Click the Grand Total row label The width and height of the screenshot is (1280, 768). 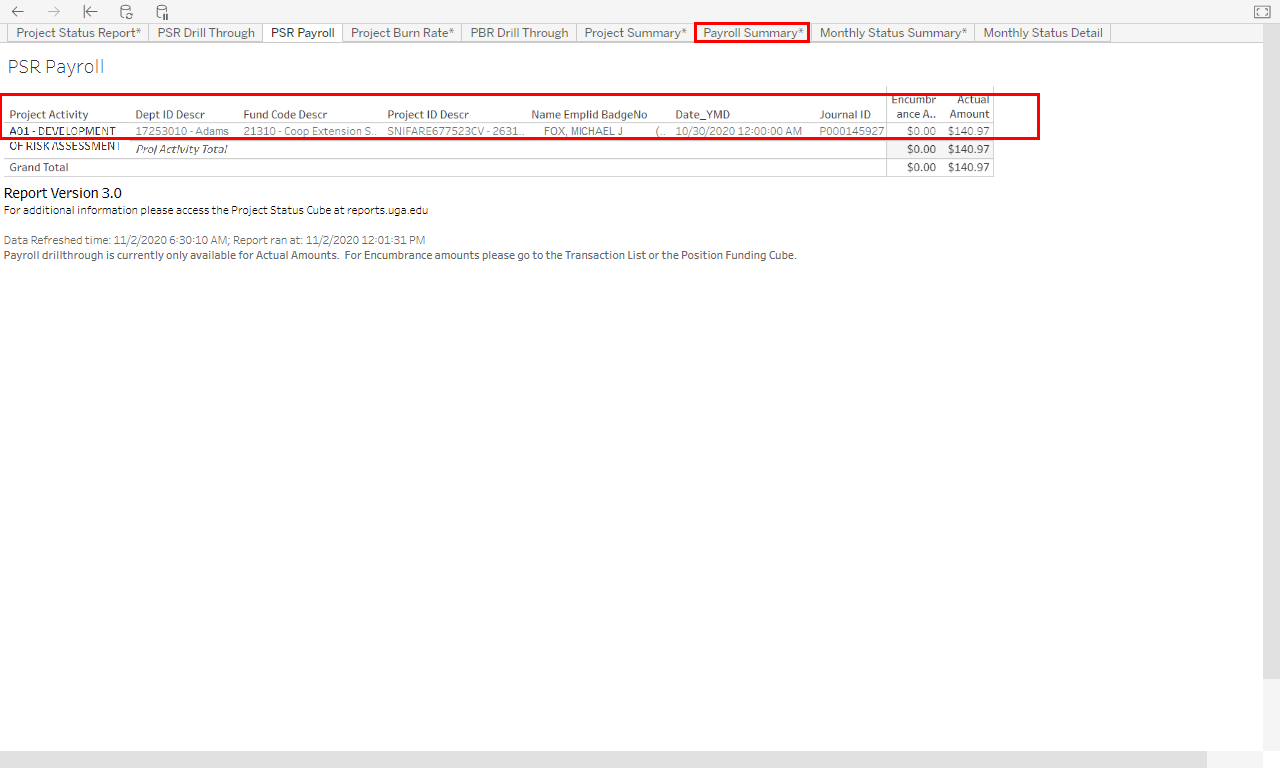point(39,167)
